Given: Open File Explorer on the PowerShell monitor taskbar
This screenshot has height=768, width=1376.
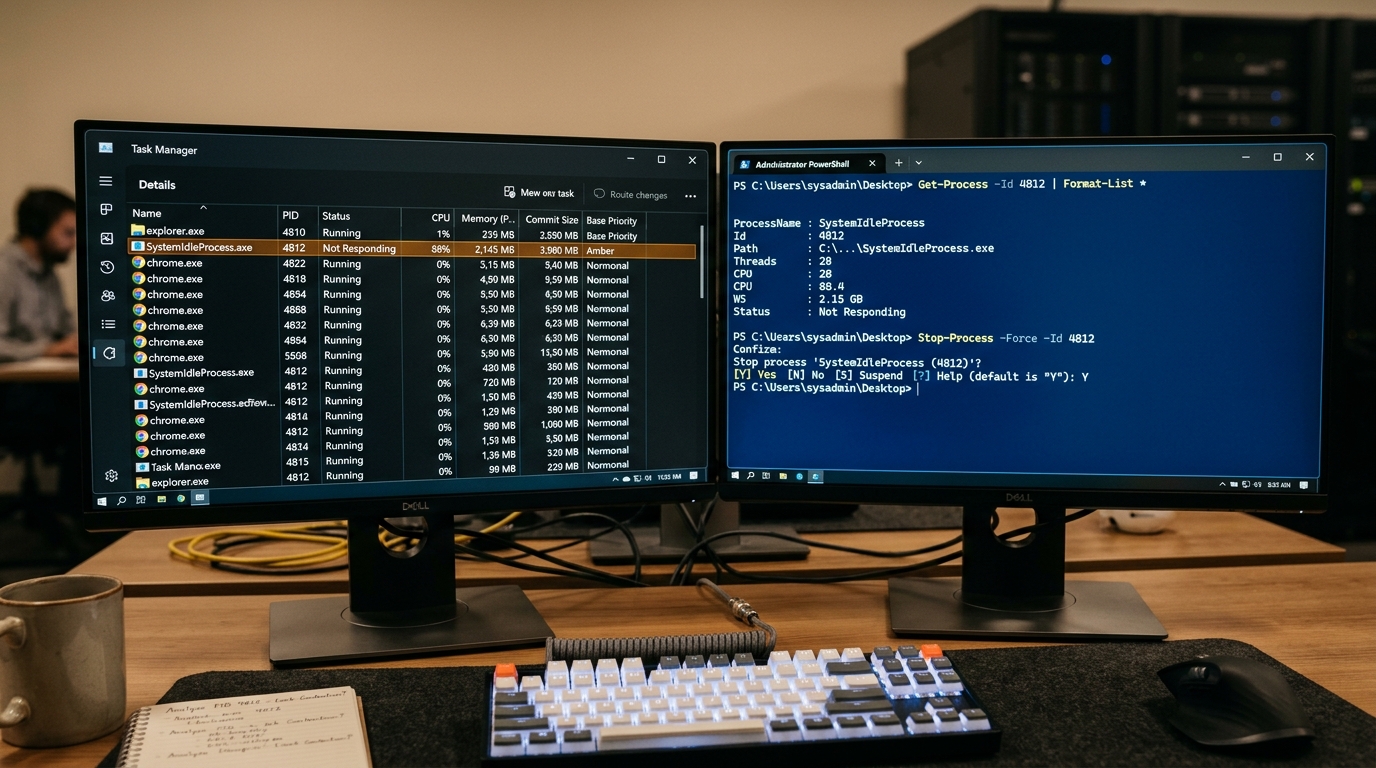Looking at the screenshot, I should coord(783,476).
